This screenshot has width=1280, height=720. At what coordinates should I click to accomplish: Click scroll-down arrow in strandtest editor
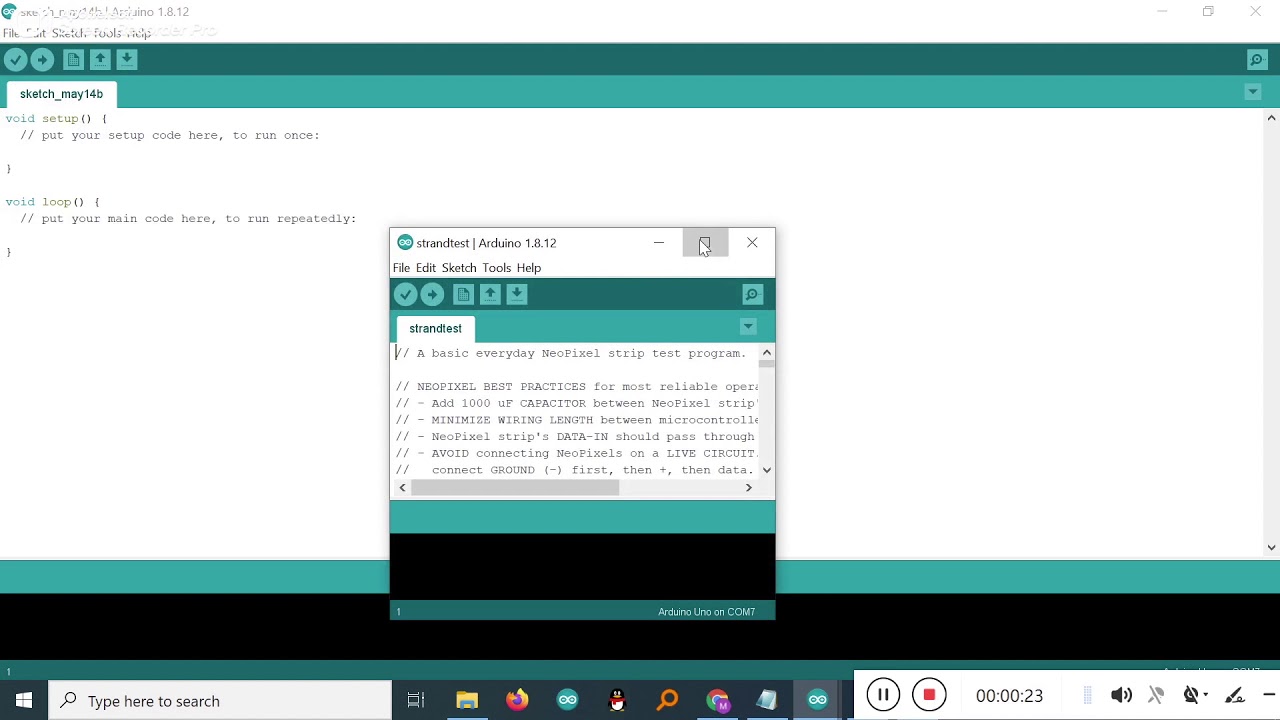pyautogui.click(x=767, y=470)
